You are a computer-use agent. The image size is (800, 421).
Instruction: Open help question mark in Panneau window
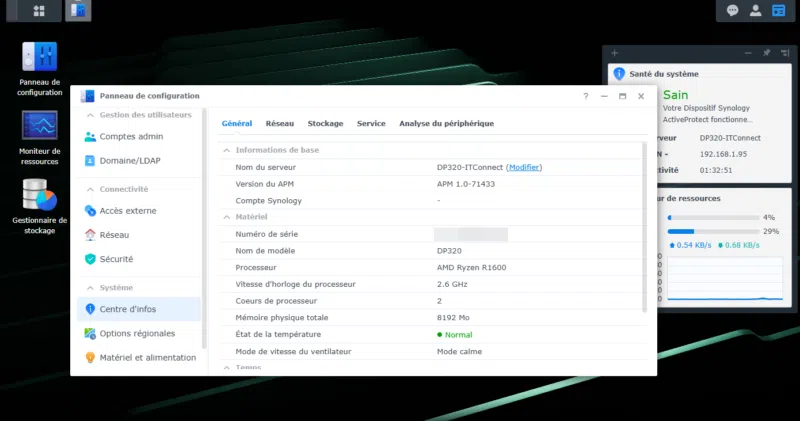pos(586,96)
